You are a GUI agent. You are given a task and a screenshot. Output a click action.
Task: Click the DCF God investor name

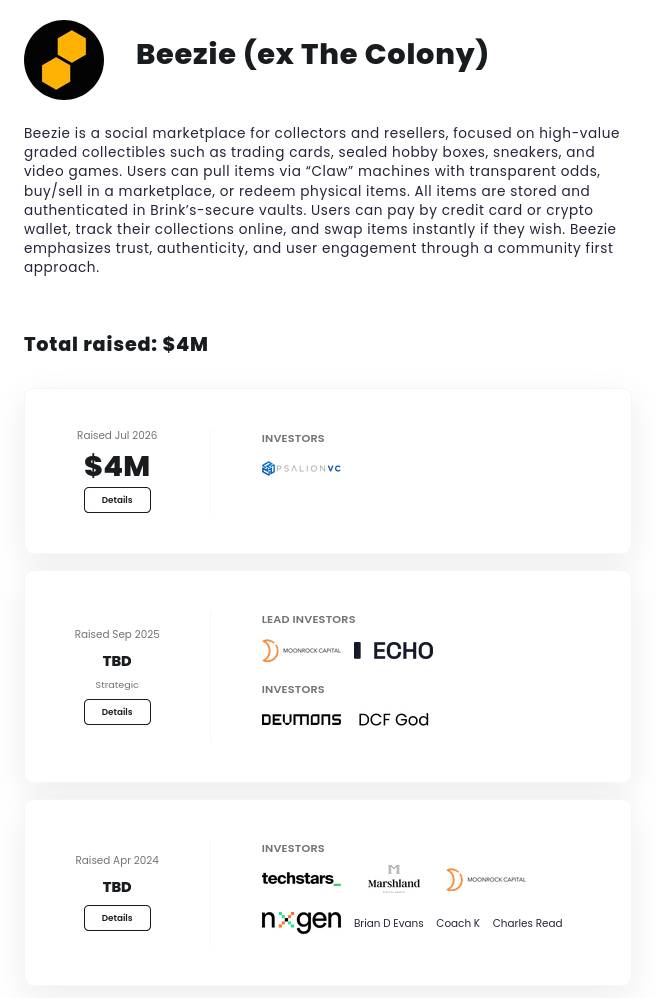pyautogui.click(x=394, y=719)
